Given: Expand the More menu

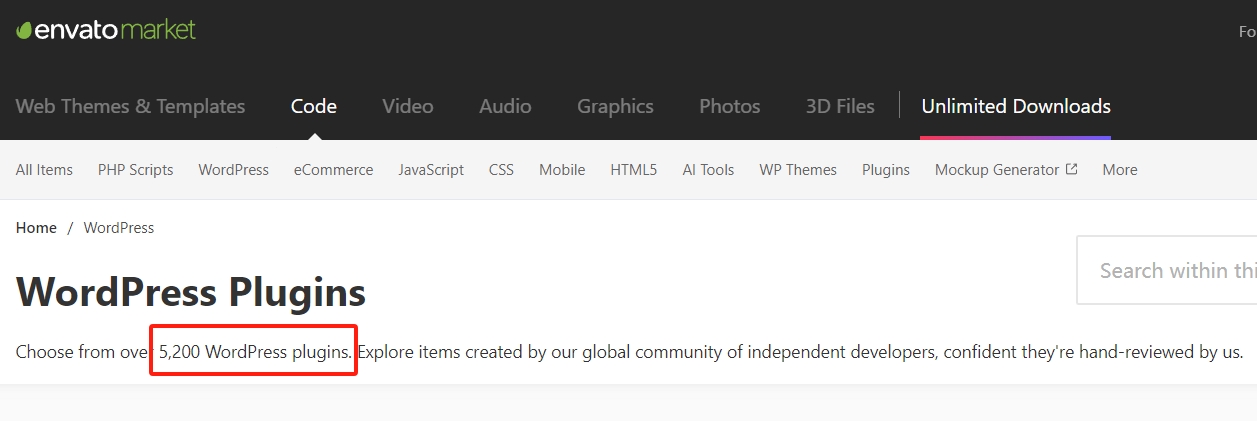Looking at the screenshot, I should tap(1119, 170).
